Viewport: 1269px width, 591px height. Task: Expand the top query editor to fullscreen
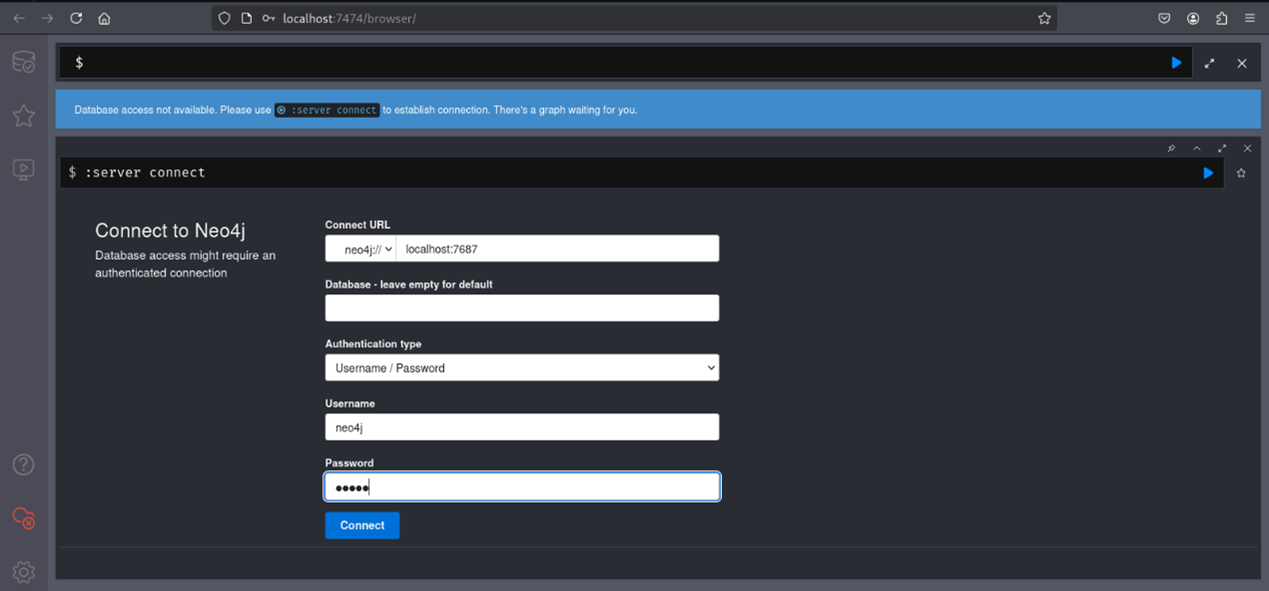point(1209,63)
